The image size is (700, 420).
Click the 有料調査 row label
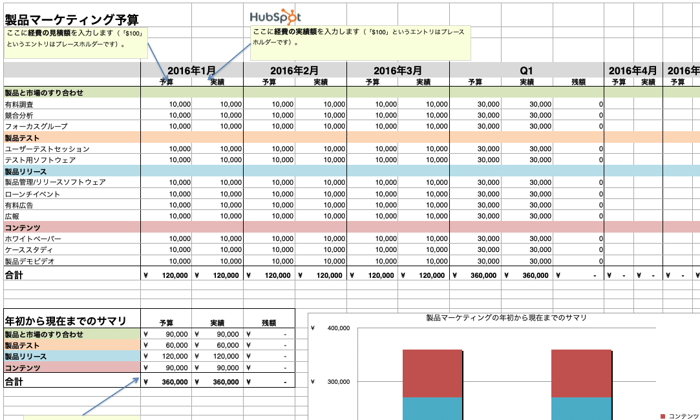click(x=19, y=104)
